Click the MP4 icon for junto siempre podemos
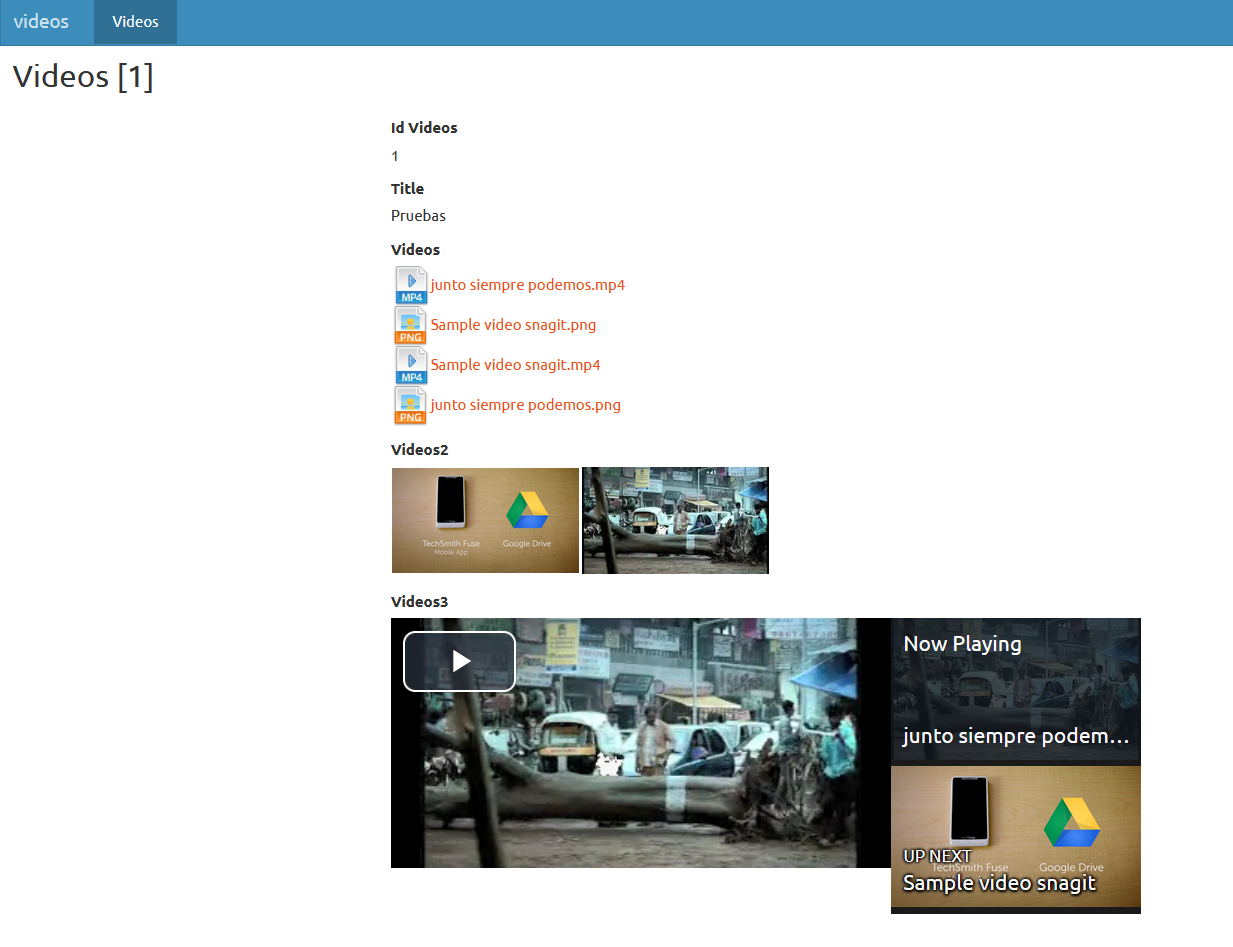1233x947 pixels. 411,285
